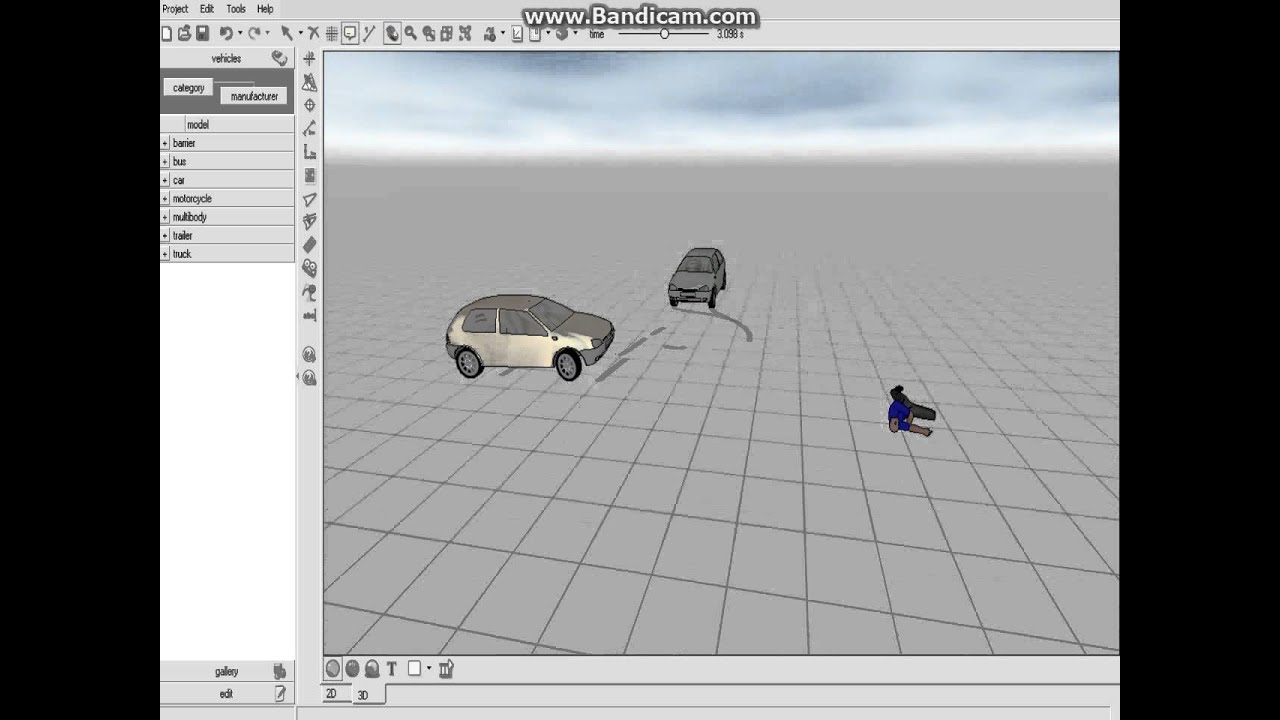Expand the truck category
The height and width of the screenshot is (720, 1280).
[x=165, y=254]
